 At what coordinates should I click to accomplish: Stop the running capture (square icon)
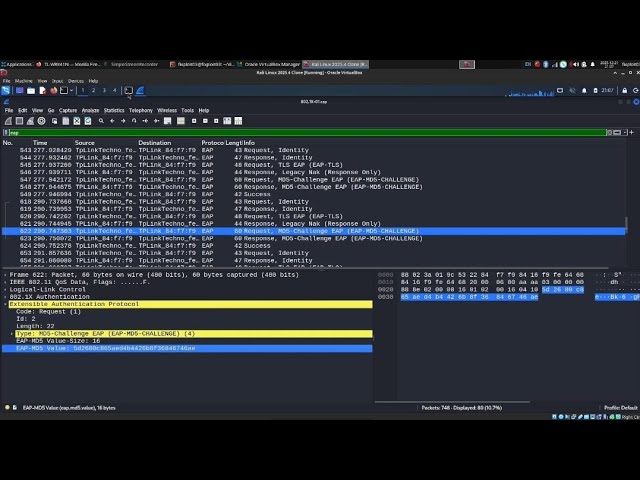(19, 121)
